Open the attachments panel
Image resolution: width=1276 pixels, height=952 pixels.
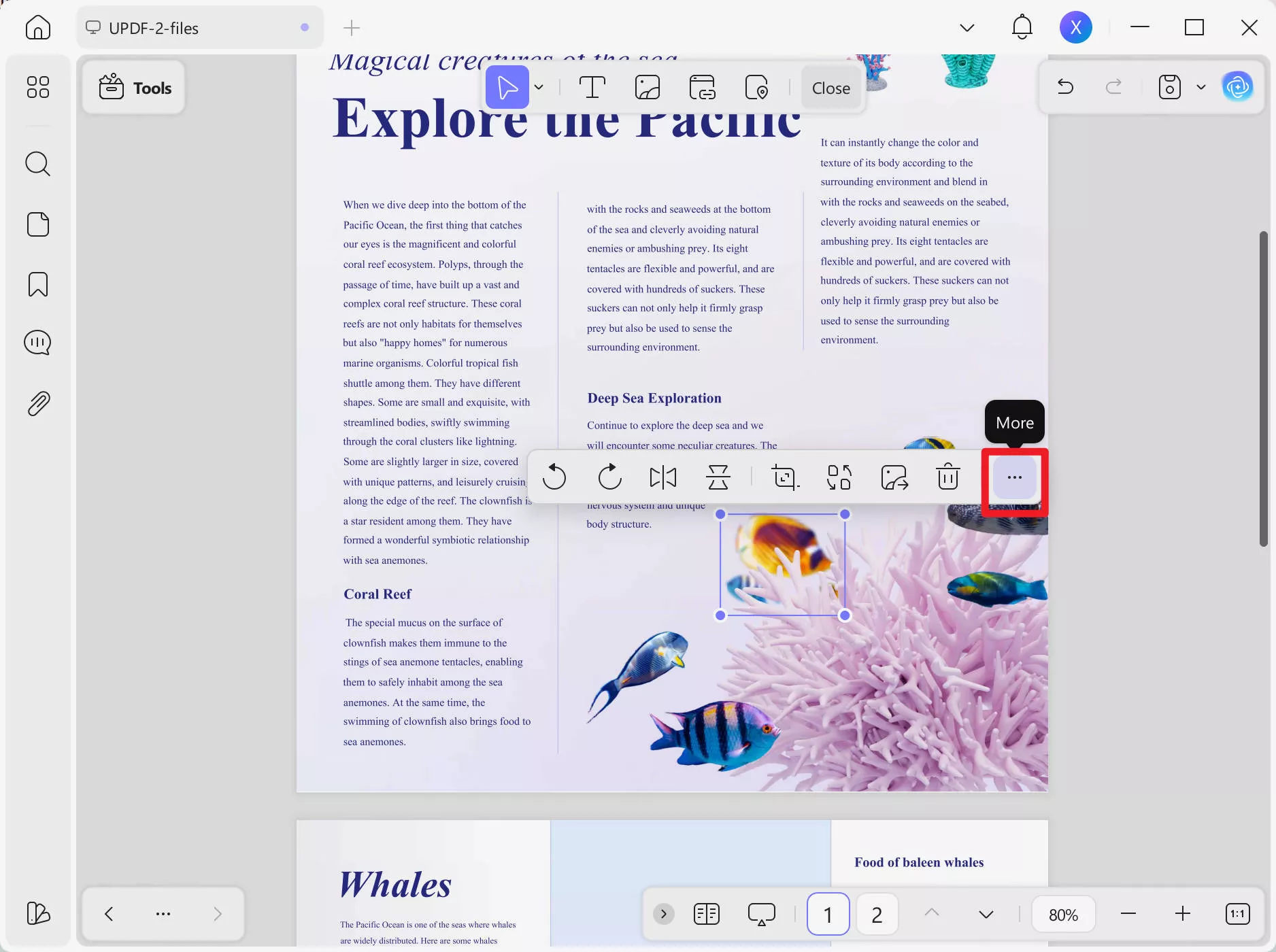tap(38, 404)
